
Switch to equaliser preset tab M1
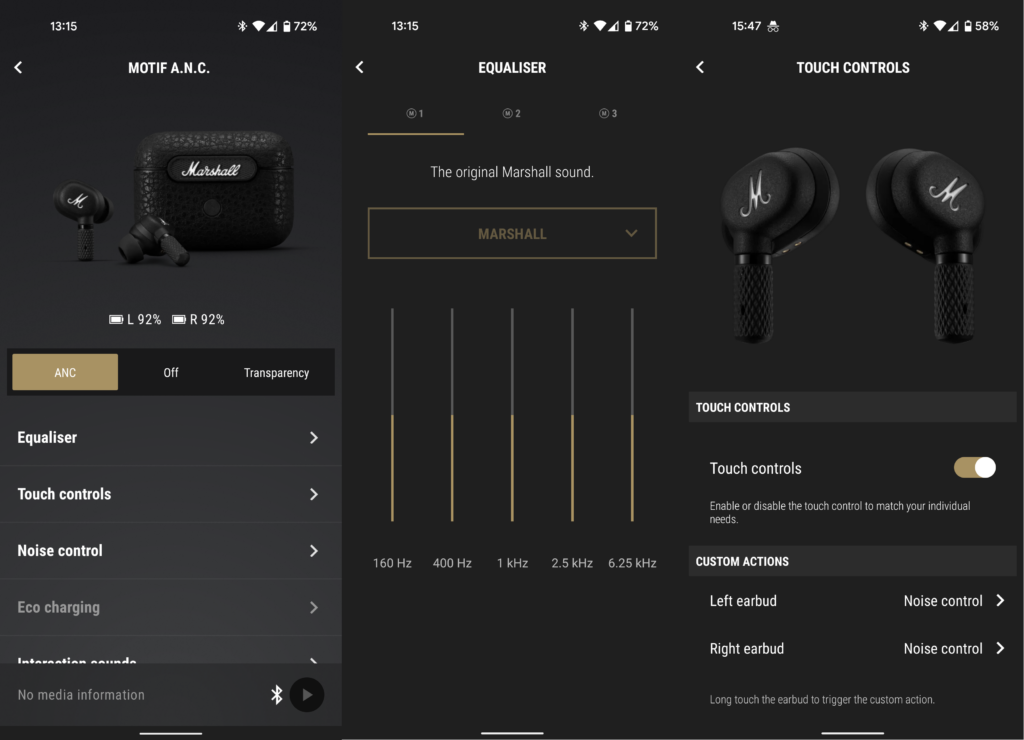(415, 114)
